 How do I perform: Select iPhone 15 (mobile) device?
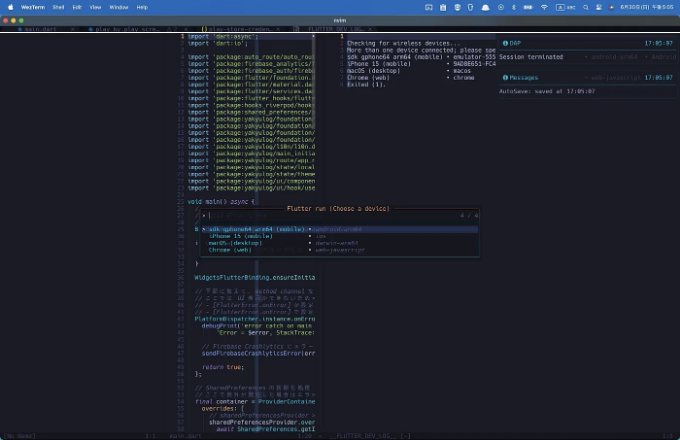tap(340, 236)
